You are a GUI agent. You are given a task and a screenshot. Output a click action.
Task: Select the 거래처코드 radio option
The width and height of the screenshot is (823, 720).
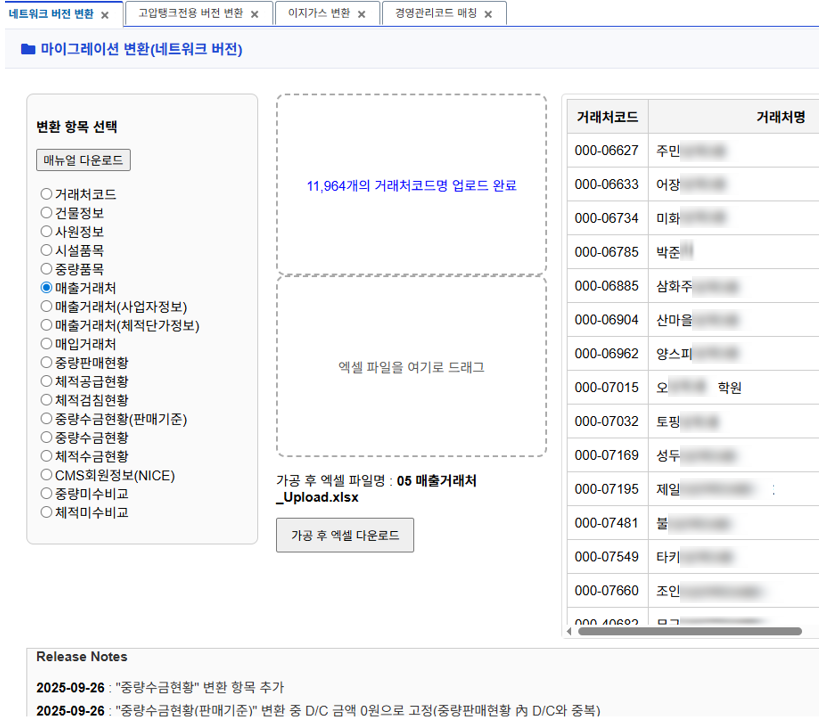(46, 194)
